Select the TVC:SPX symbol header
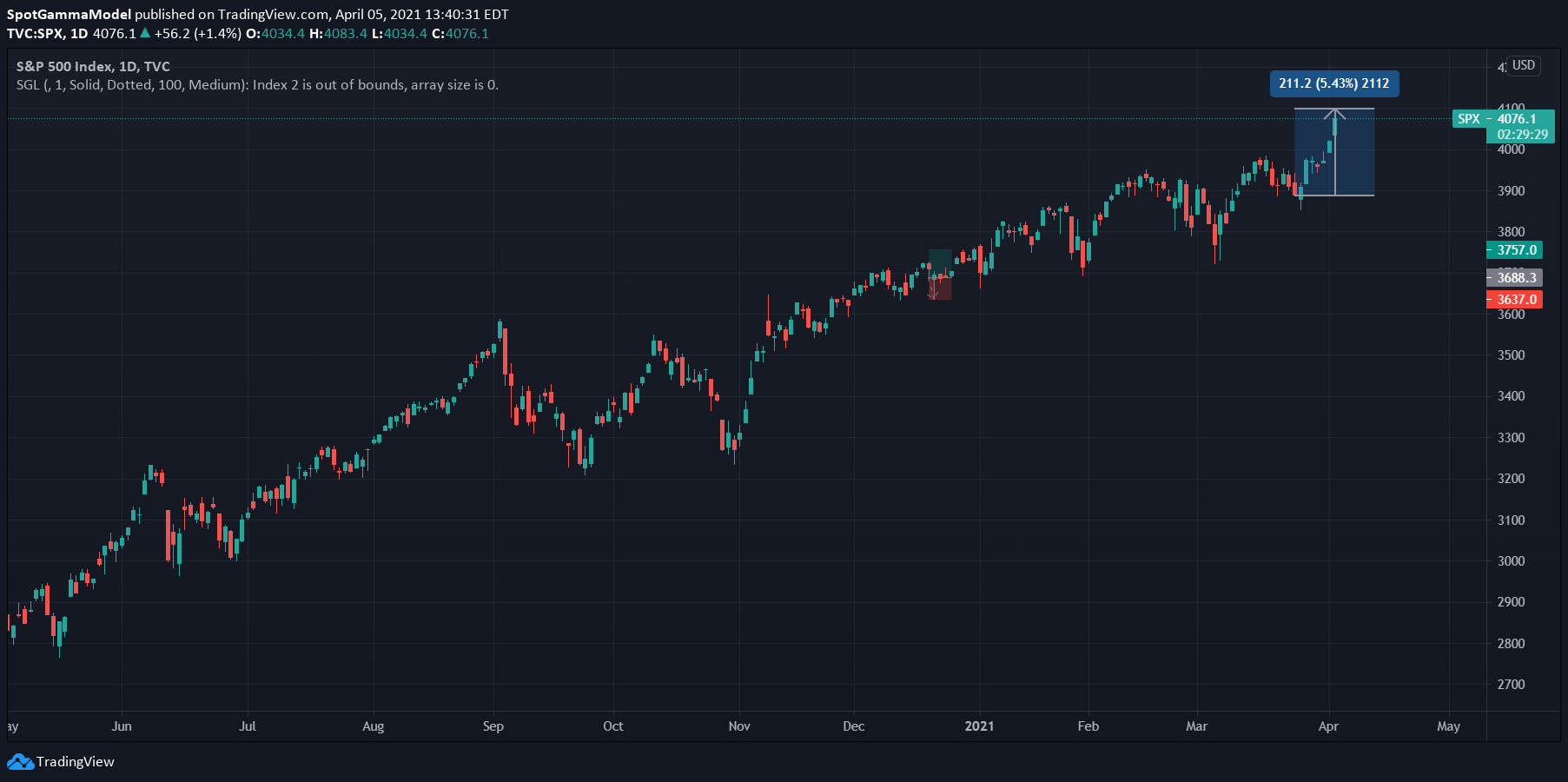Viewport: 1568px width, 782px height. point(35,34)
